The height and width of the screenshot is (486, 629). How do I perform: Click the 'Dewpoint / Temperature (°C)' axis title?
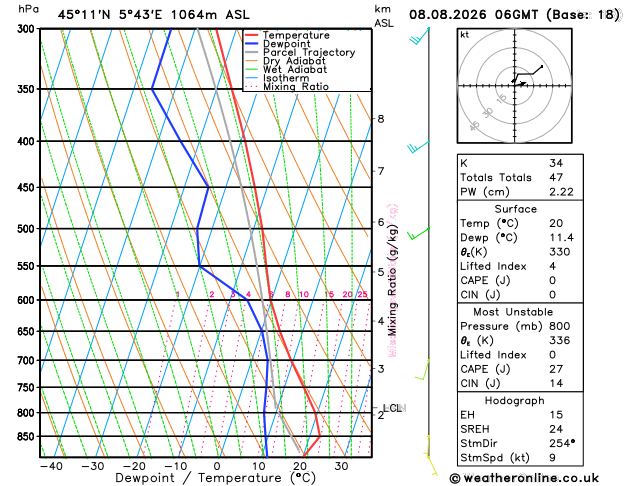click(215, 478)
